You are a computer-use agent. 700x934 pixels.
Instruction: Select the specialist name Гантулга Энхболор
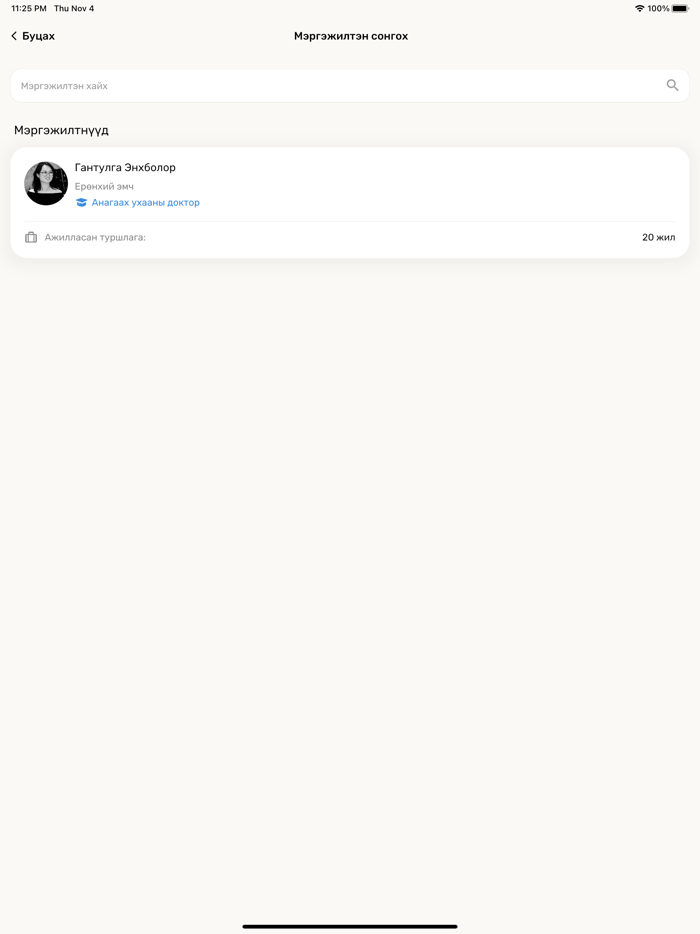(125, 168)
